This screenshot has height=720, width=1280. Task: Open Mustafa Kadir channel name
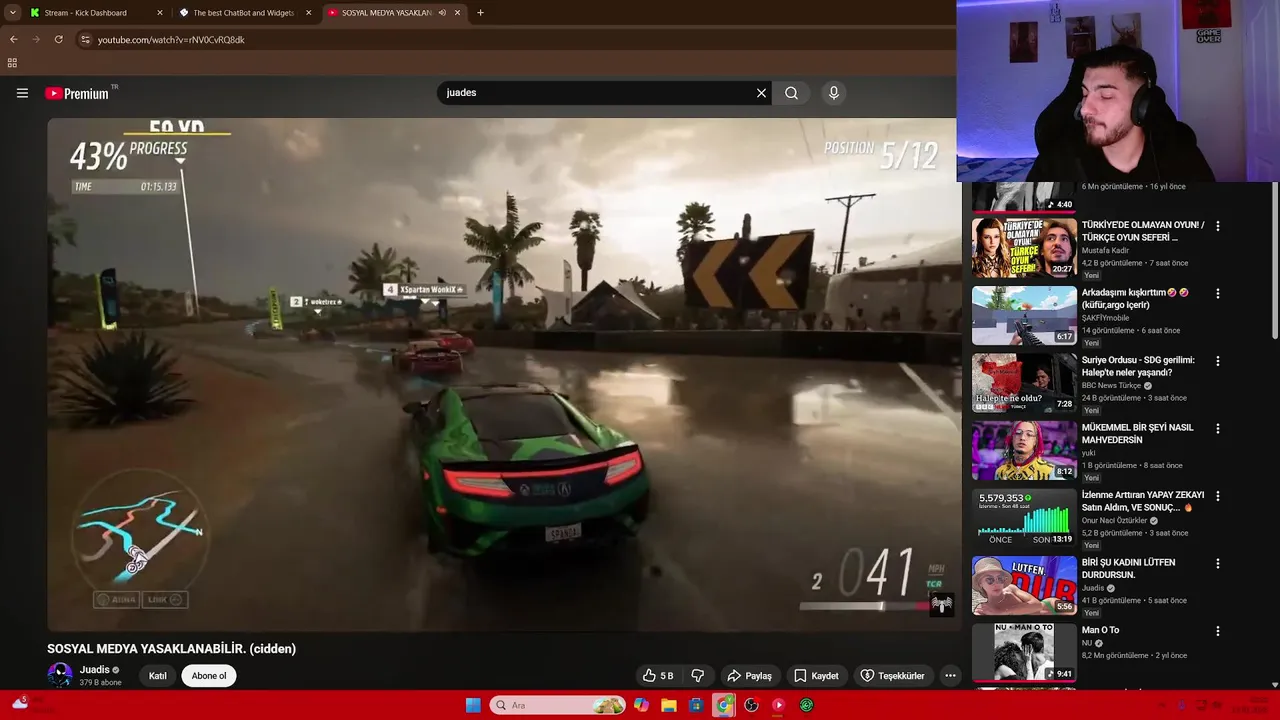point(1105,251)
